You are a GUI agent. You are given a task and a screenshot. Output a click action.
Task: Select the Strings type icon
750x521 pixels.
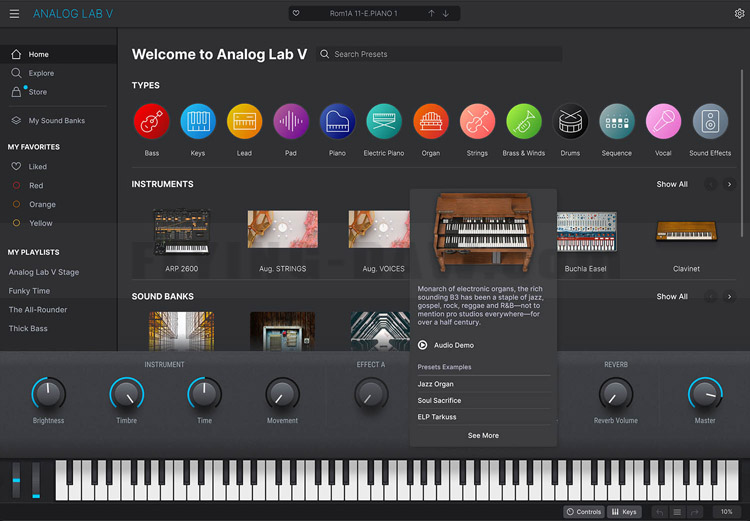477,122
